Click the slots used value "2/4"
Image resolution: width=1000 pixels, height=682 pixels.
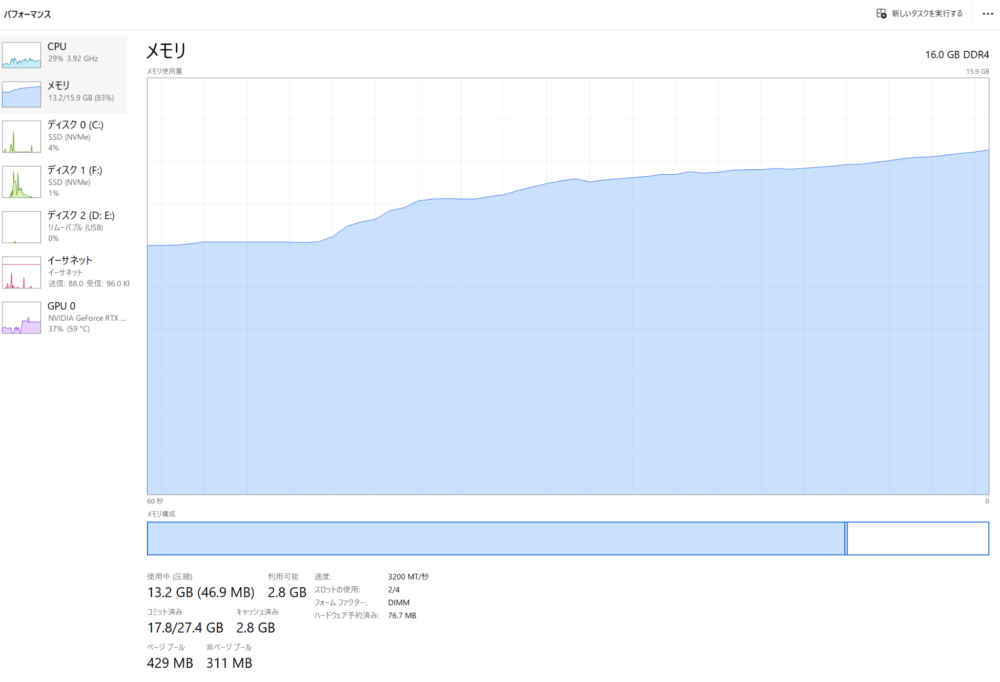(x=394, y=590)
